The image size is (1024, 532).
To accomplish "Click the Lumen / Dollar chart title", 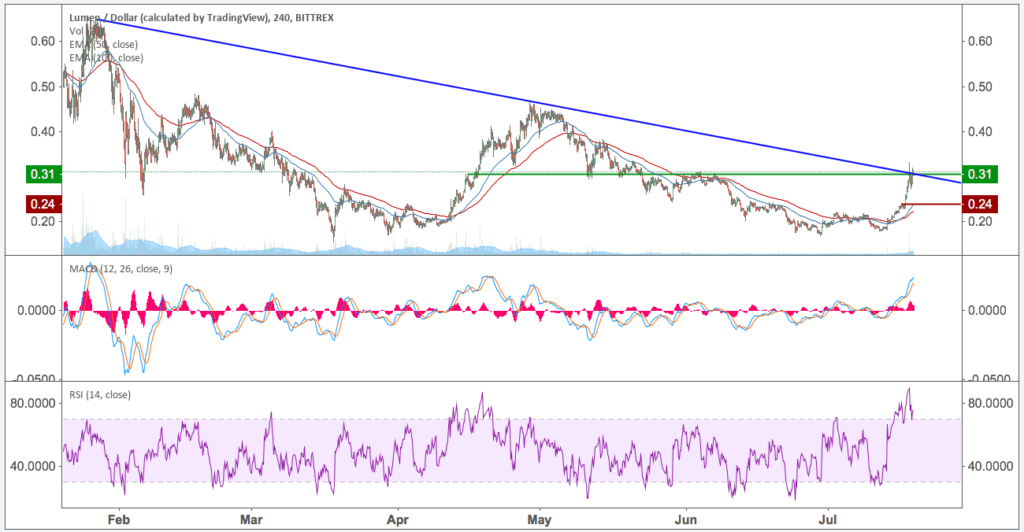I will tap(201, 18).
